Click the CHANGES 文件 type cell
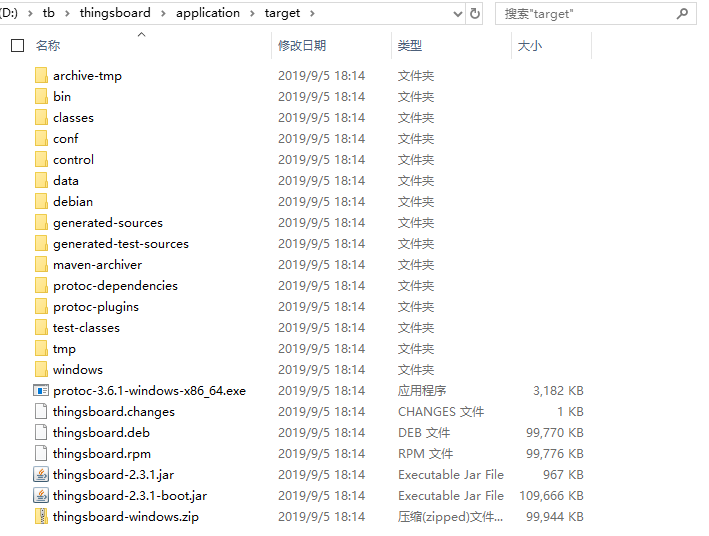The image size is (709, 536). (x=441, y=412)
